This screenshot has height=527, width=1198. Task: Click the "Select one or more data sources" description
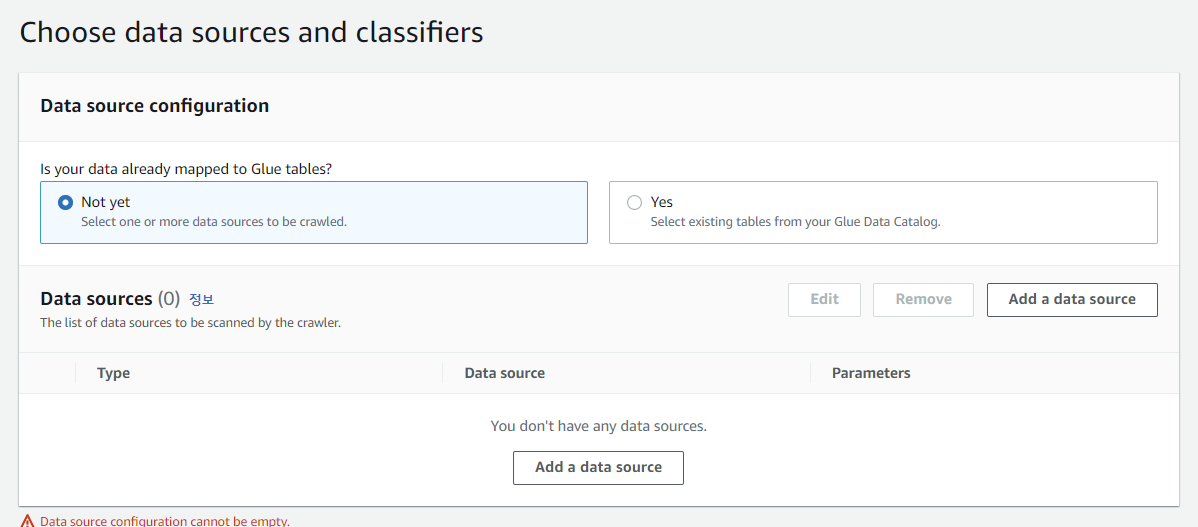point(214,222)
